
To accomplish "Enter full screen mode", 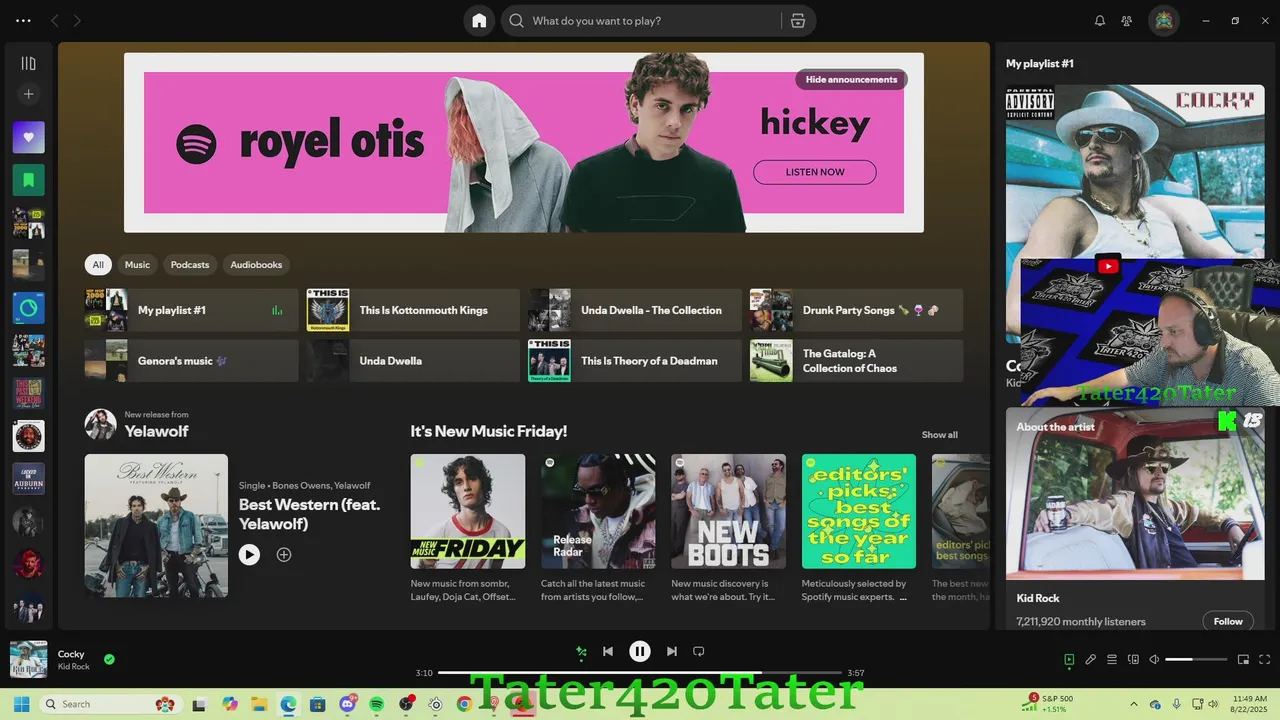I will point(1265,660).
